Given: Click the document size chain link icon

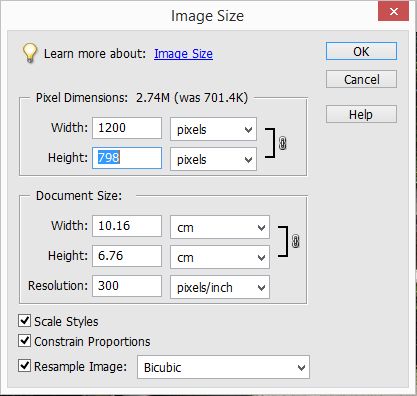Looking at the screenshot, I should pyautogui.click(x=295, y=241).
